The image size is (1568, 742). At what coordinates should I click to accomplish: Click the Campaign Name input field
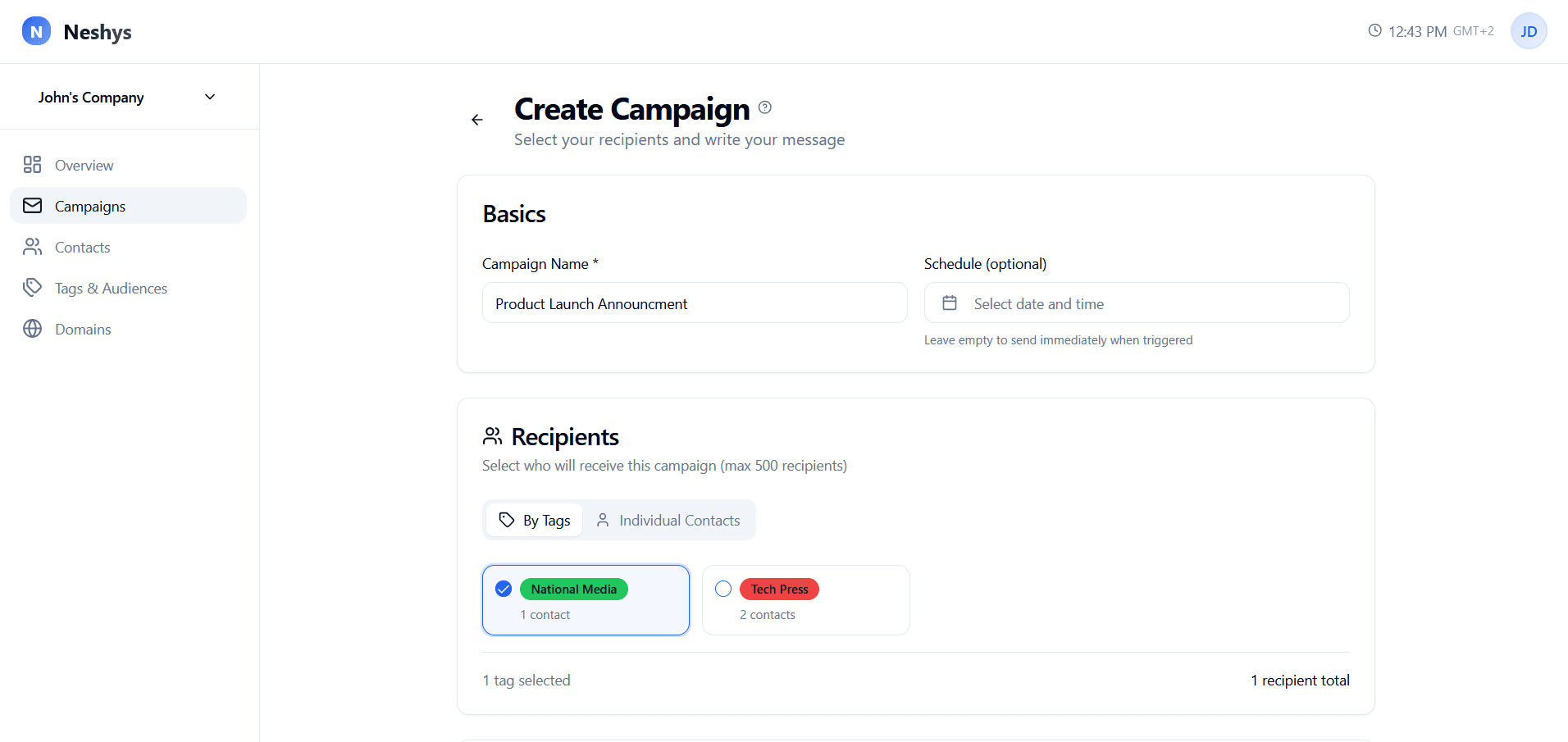(x=694, y=303)
